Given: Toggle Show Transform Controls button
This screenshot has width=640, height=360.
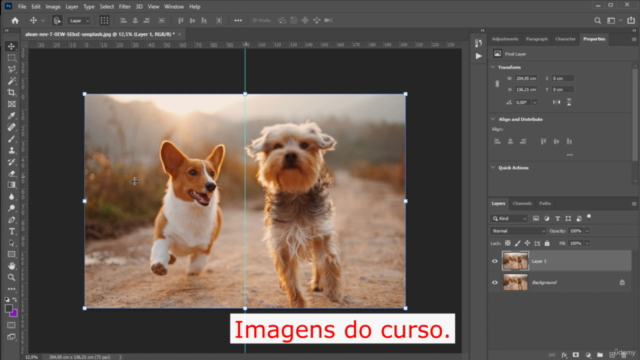Looking at the screenshot, I should [104, 20].
